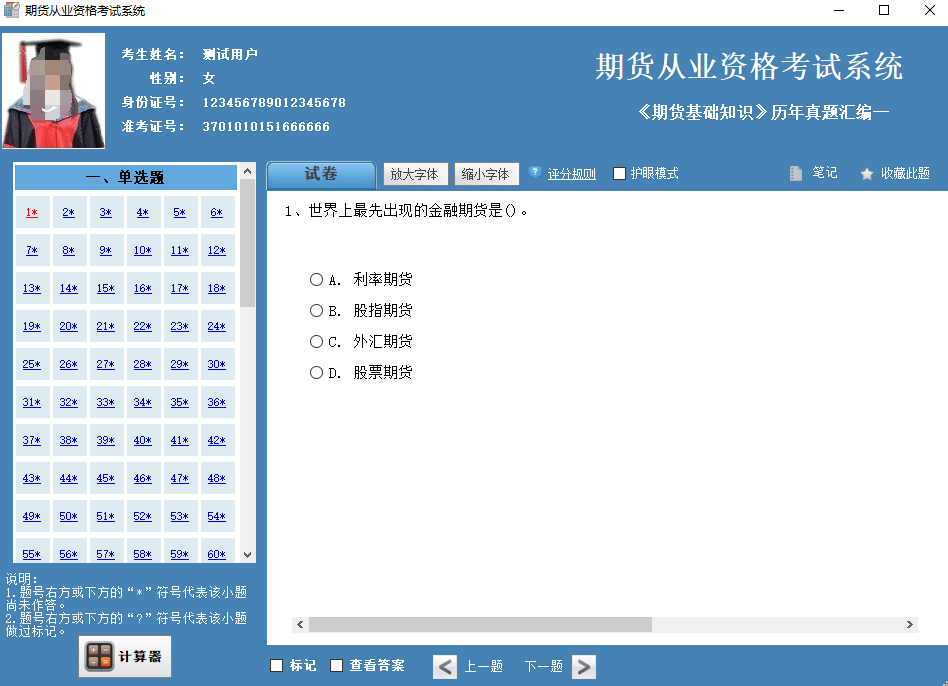Click the horizontal scrollbar right arrow
The image size is (948, 686).
coord(909,624)
